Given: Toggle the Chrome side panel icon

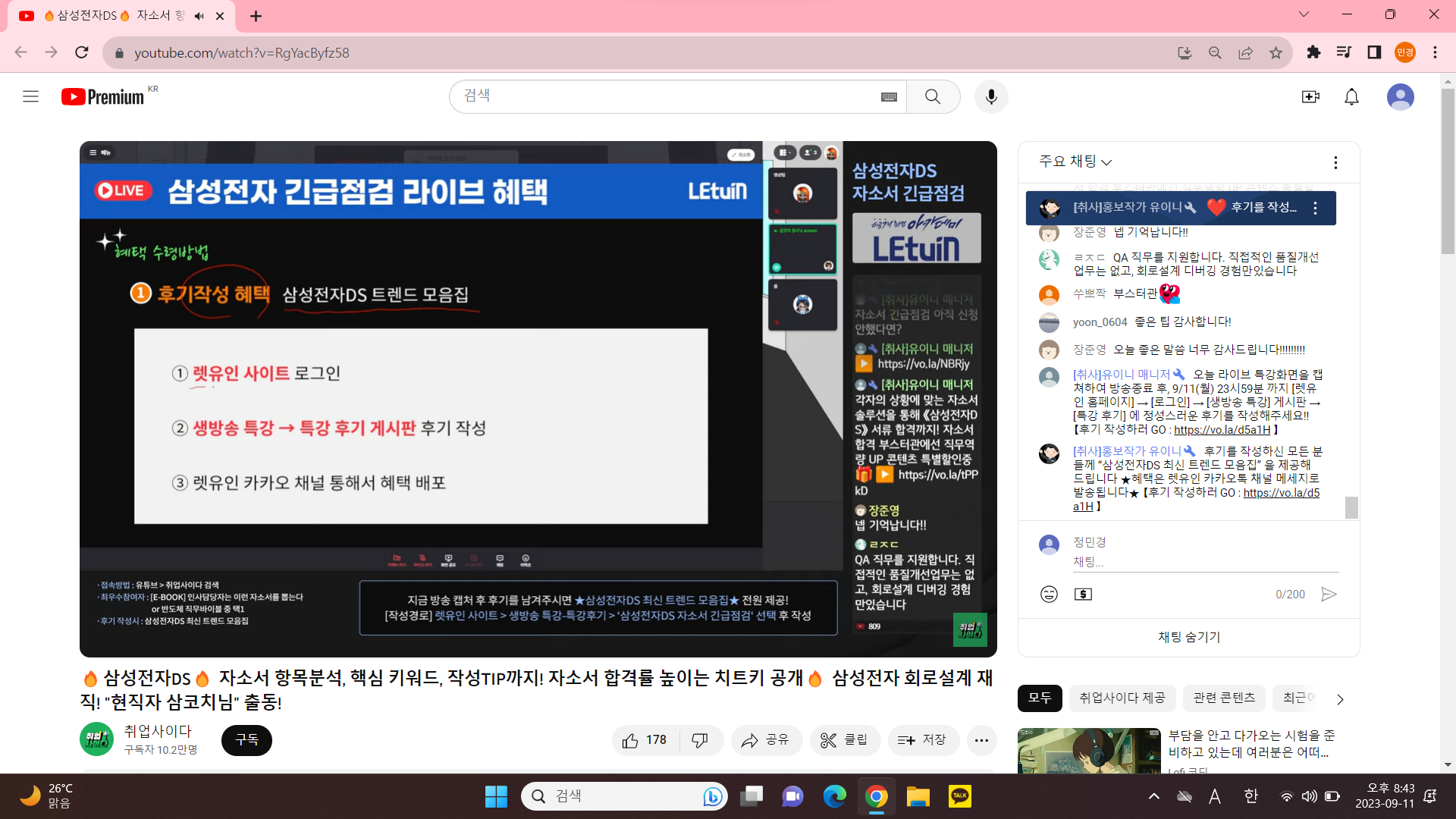Looking at the screenshot, I should tap(1374, 52).
